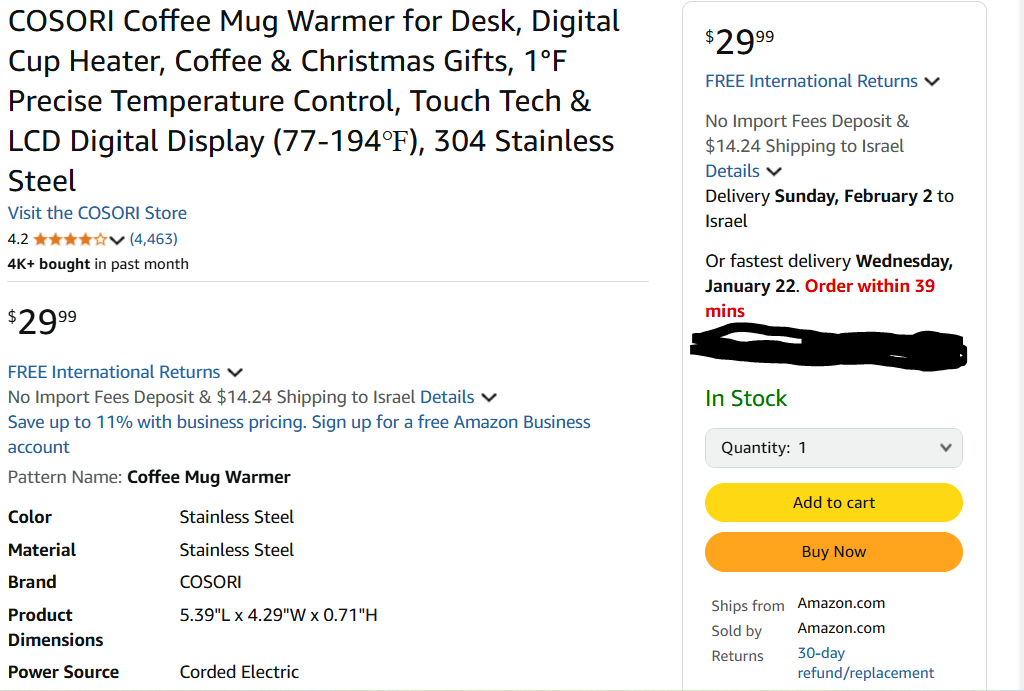Click the Sold by Amazon.com seller name

841,628
